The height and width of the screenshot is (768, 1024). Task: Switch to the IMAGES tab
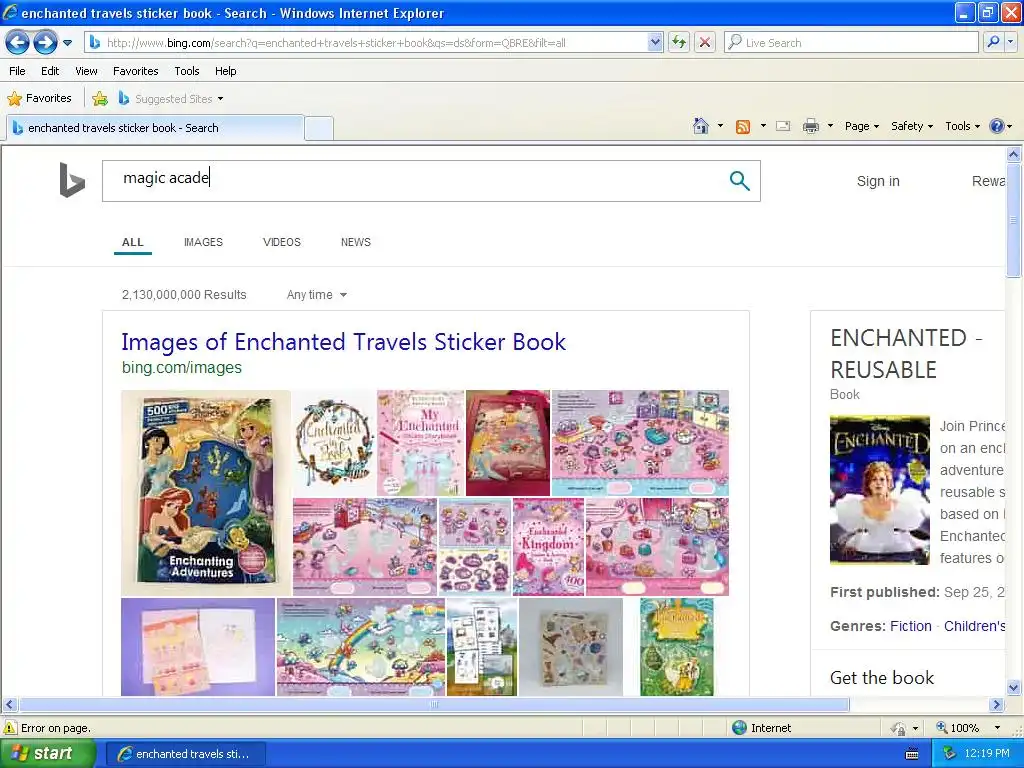(203, 242)
